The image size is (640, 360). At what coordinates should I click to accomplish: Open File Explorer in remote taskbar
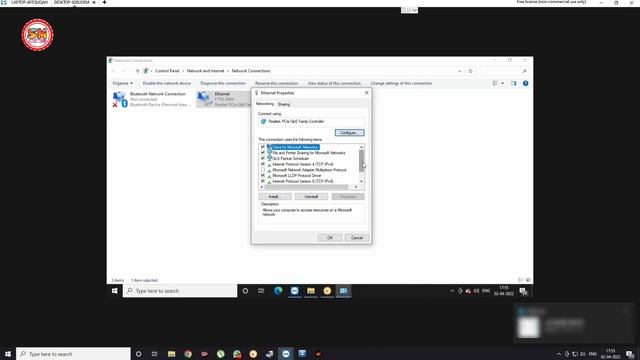(x=311, y=291)
